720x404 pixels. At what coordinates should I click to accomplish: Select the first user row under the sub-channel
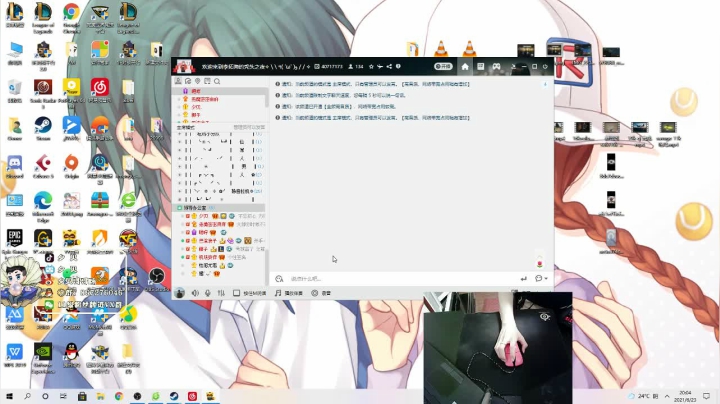(x=219, y=216)
